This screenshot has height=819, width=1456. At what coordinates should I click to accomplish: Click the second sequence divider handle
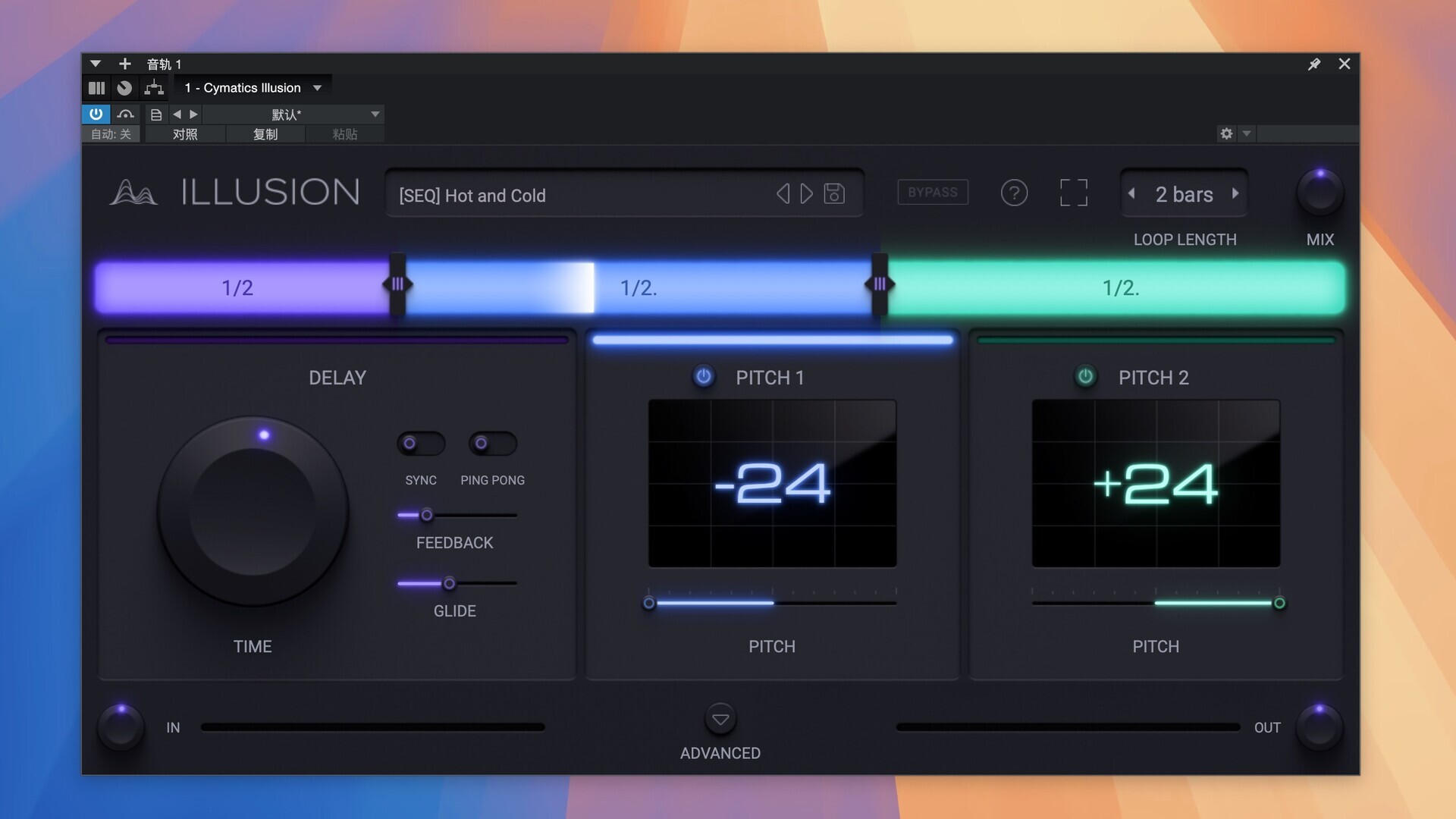click(880, 284)
